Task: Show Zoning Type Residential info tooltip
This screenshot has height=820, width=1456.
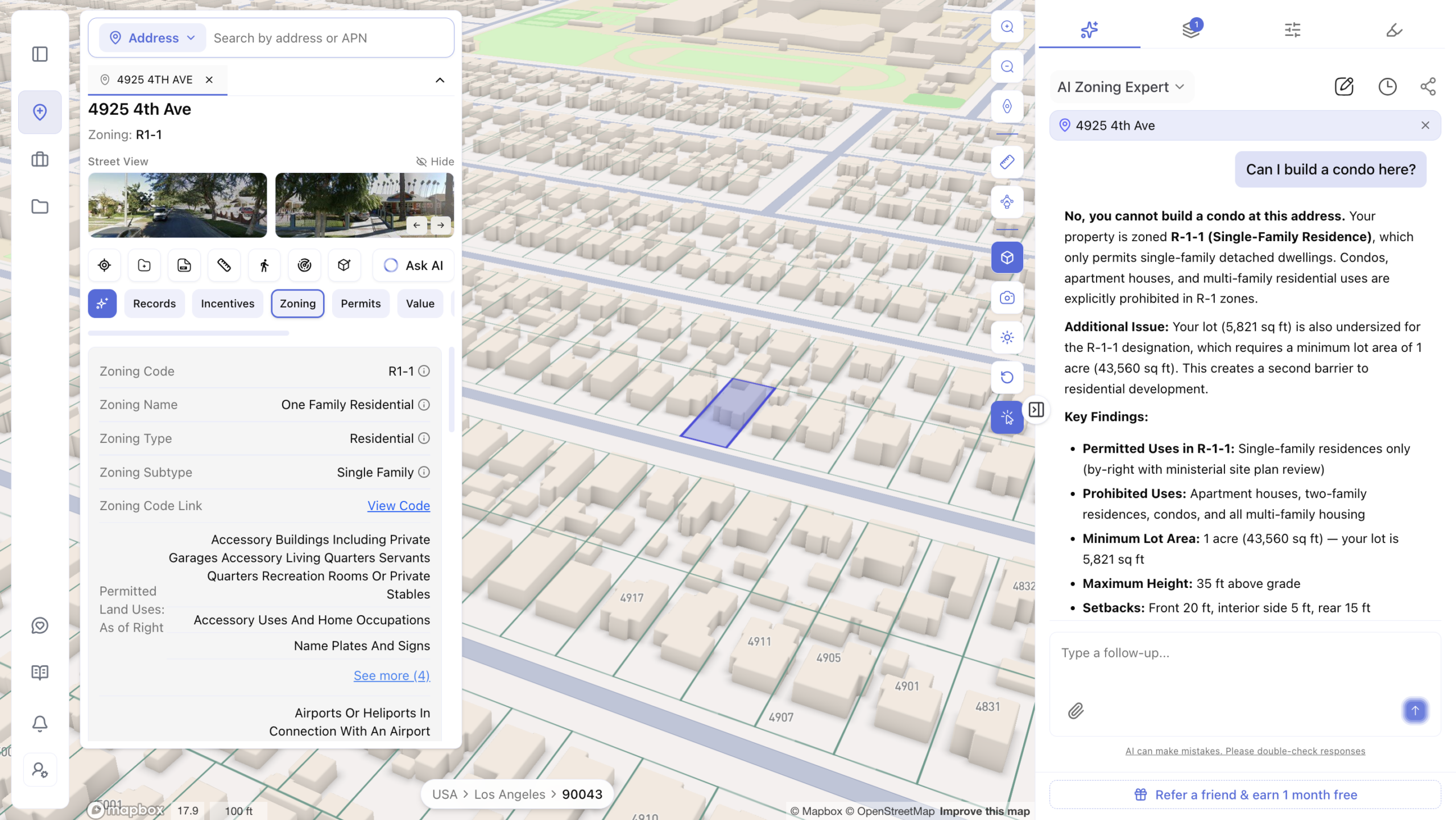Action: pos(424,438)
